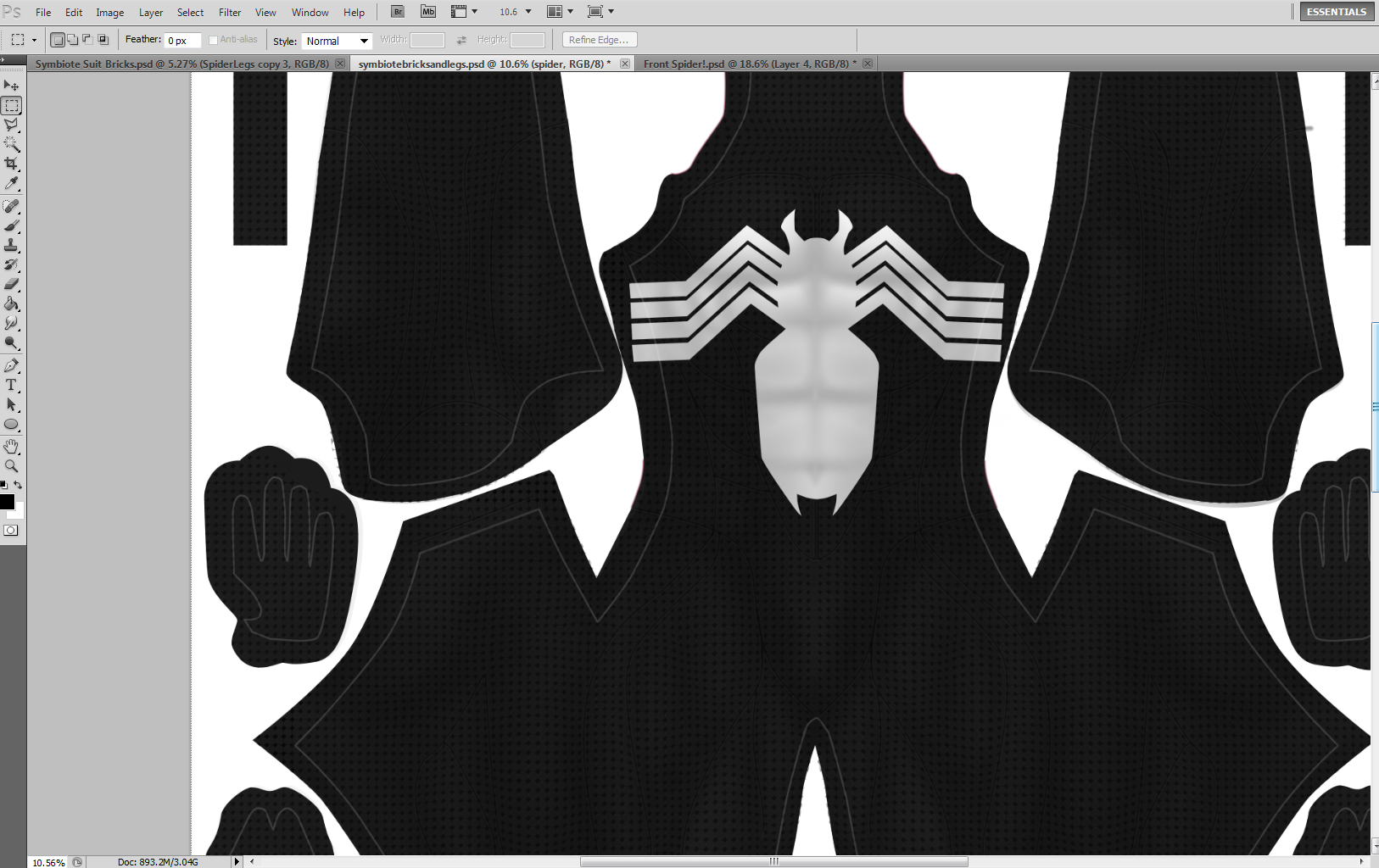Toggle Quick Mask mode

[11, 531]
